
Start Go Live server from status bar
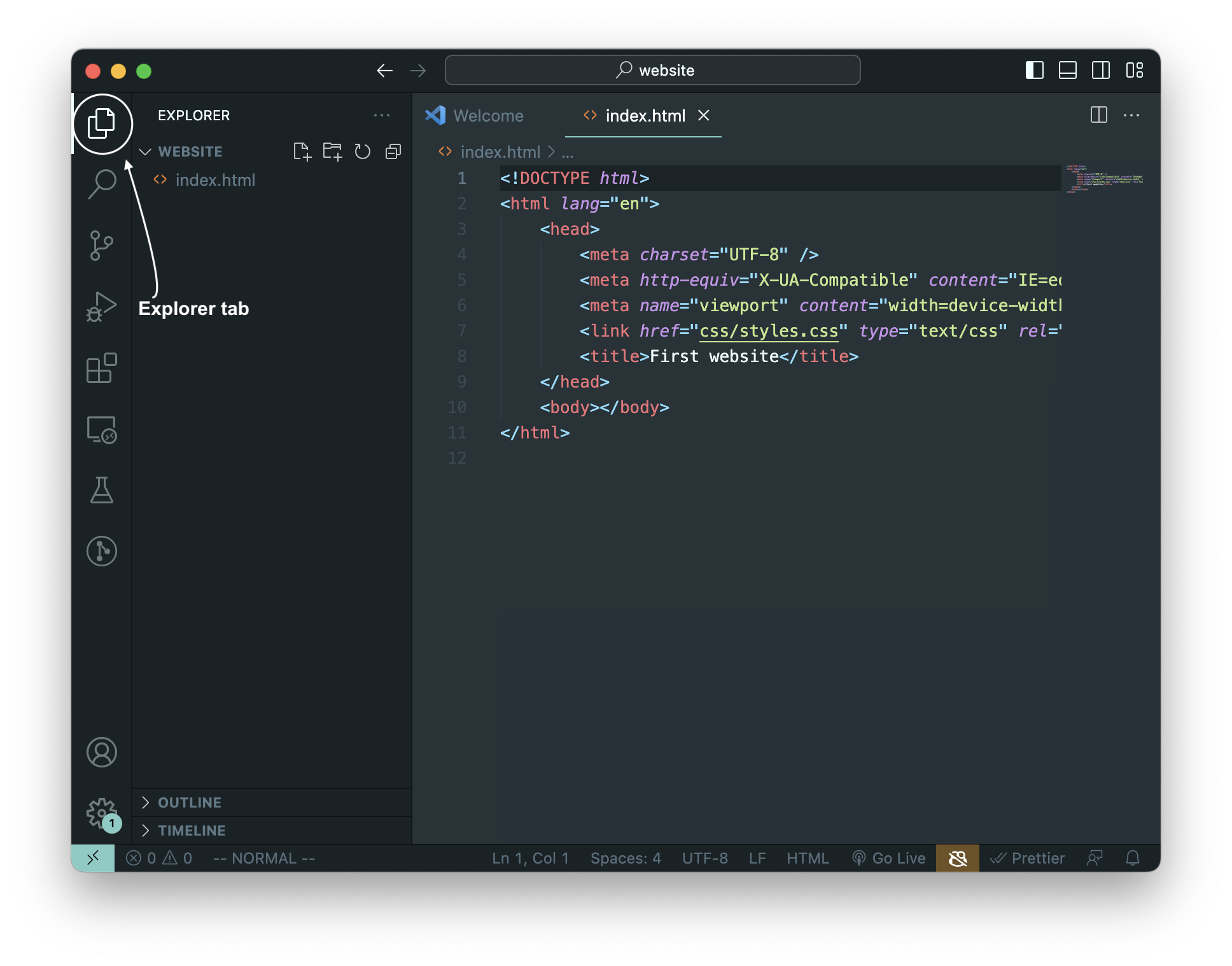click(889, 858)
